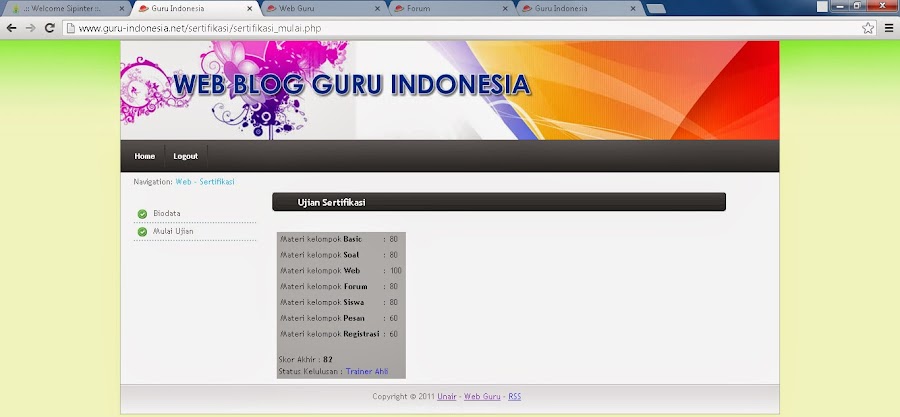Open the RSS footer link
Viewport: 900px width, 417px height.
click(x=514, y=396)
